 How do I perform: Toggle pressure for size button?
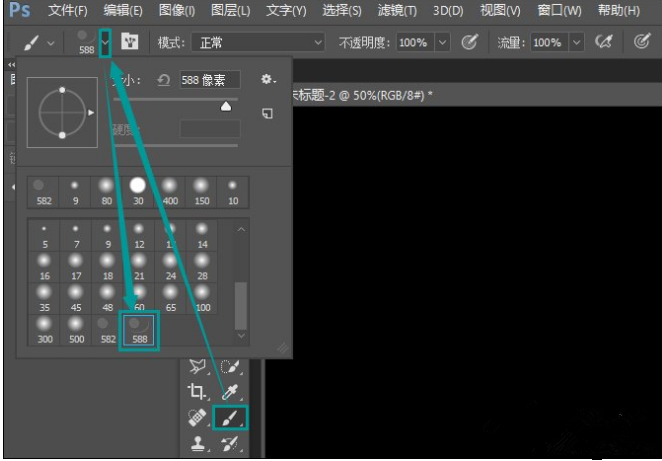pos(642,42)
